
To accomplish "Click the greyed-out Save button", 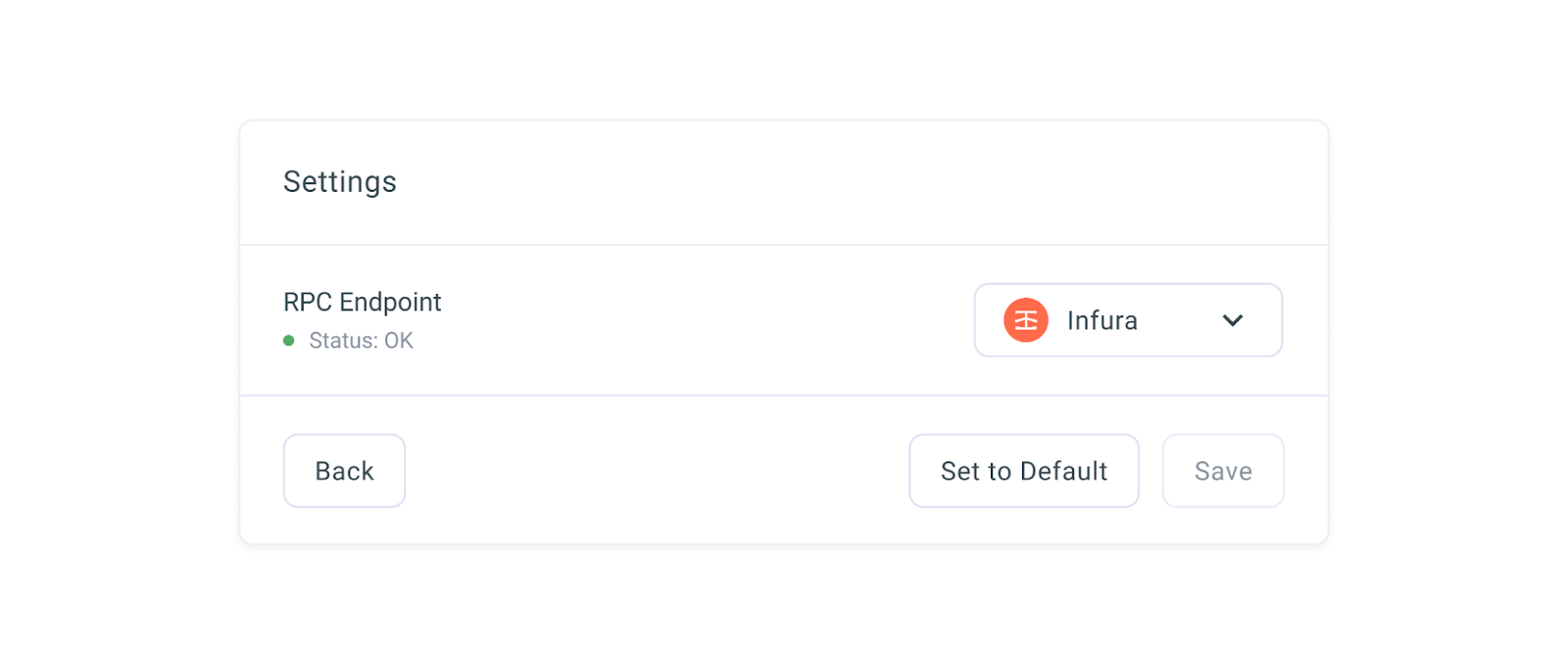I will click(x=1222, y=471).
